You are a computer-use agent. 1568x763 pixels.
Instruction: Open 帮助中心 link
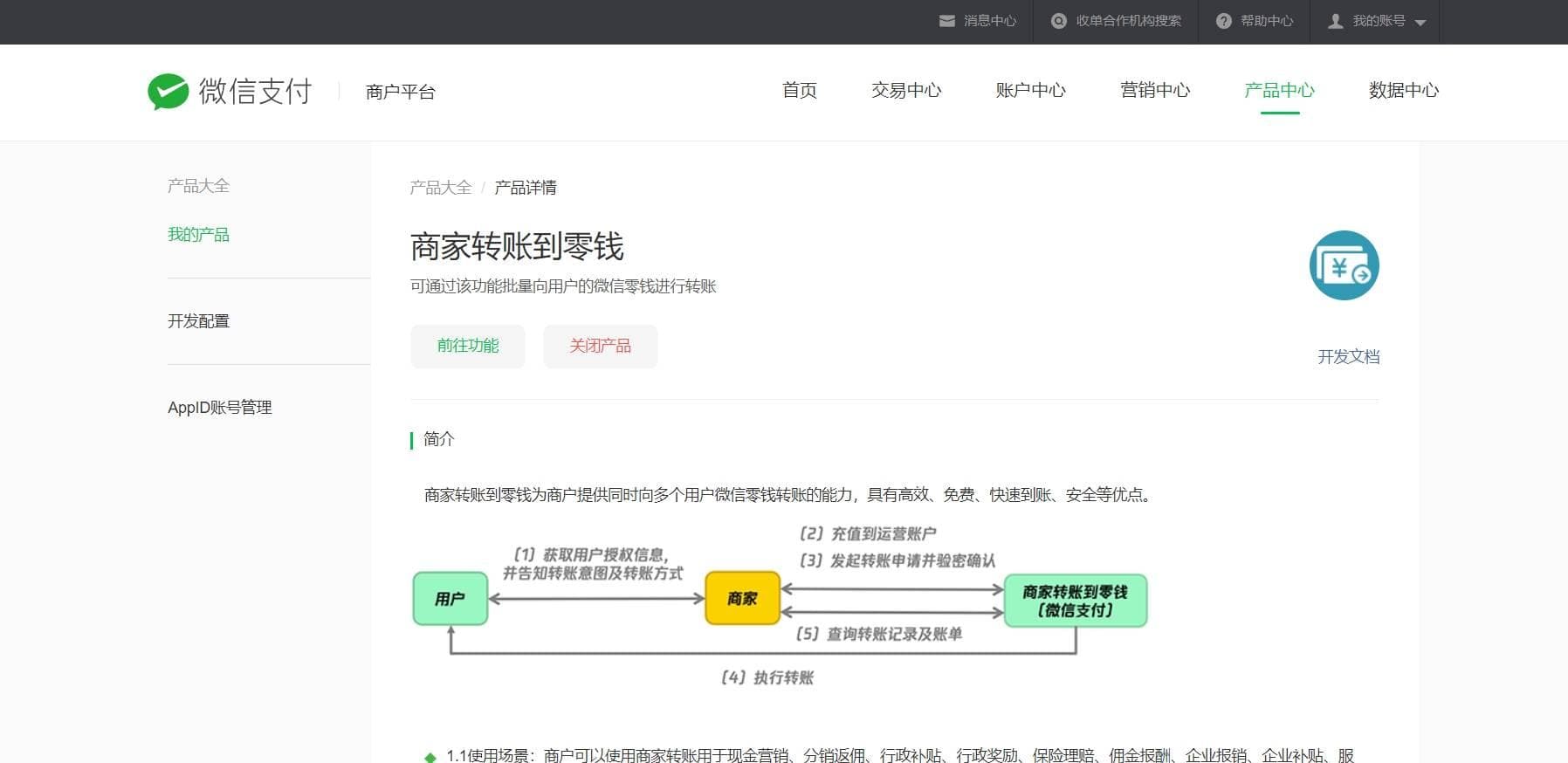point(1267,21)
